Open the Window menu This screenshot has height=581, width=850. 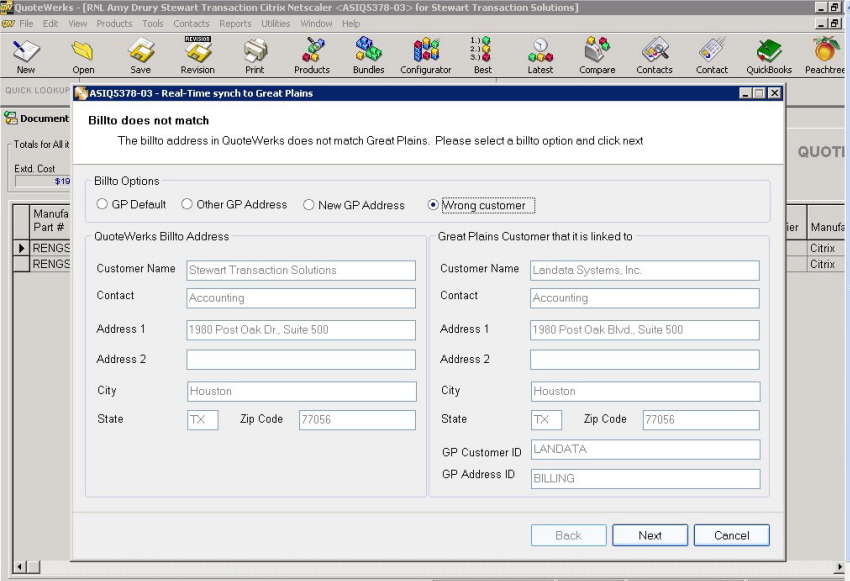pyautogui.click(x=317, y=24)
